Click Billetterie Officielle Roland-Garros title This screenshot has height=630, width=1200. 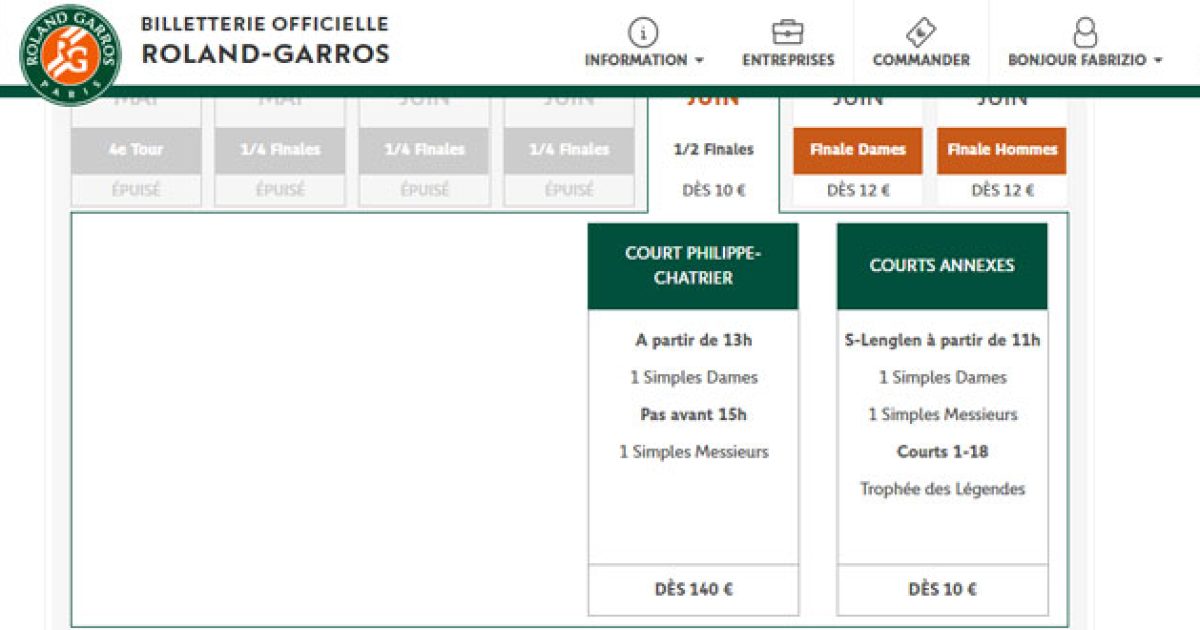coord(265,40)
